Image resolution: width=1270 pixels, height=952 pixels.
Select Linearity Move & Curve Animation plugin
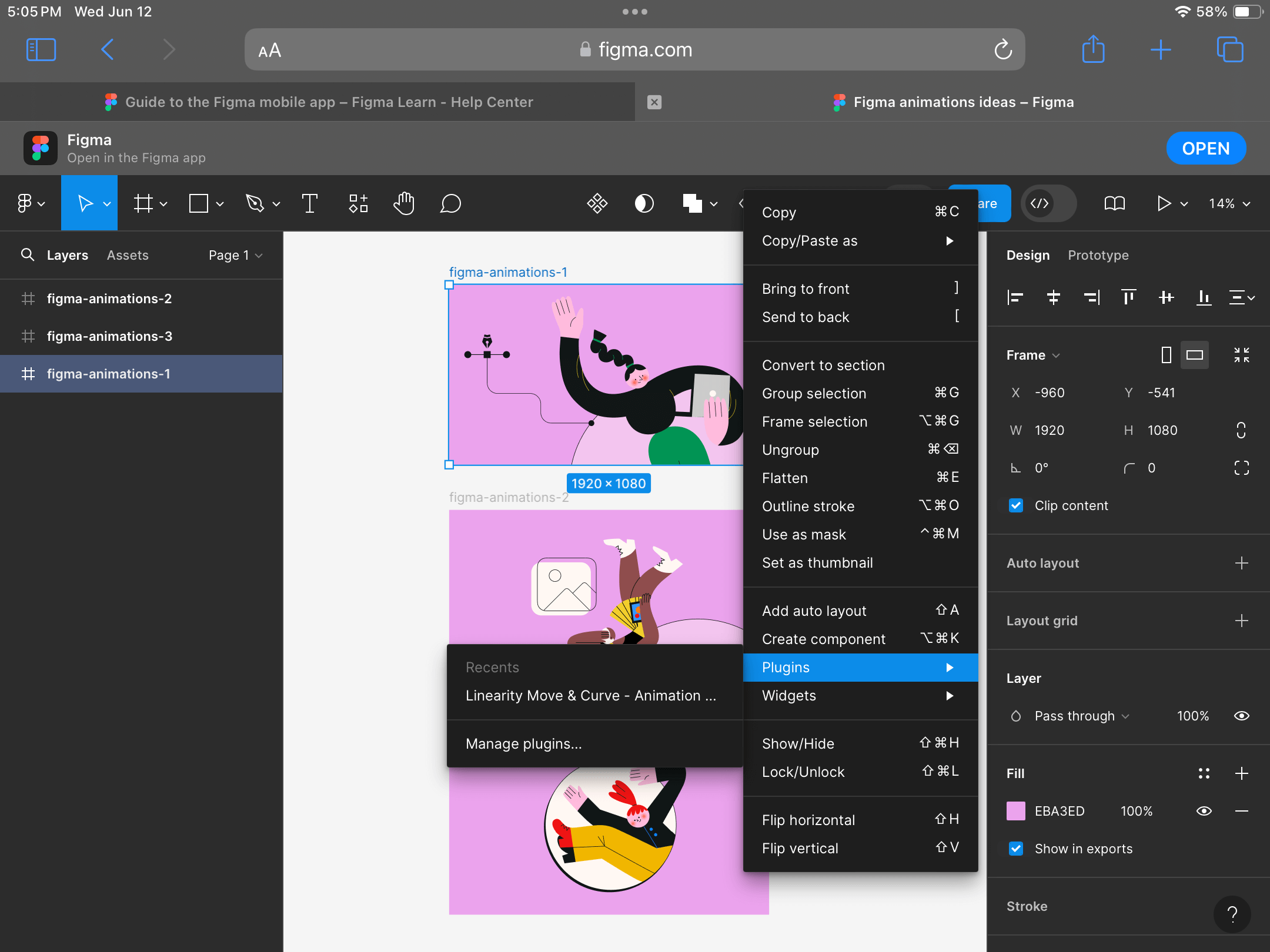[592, 695]
